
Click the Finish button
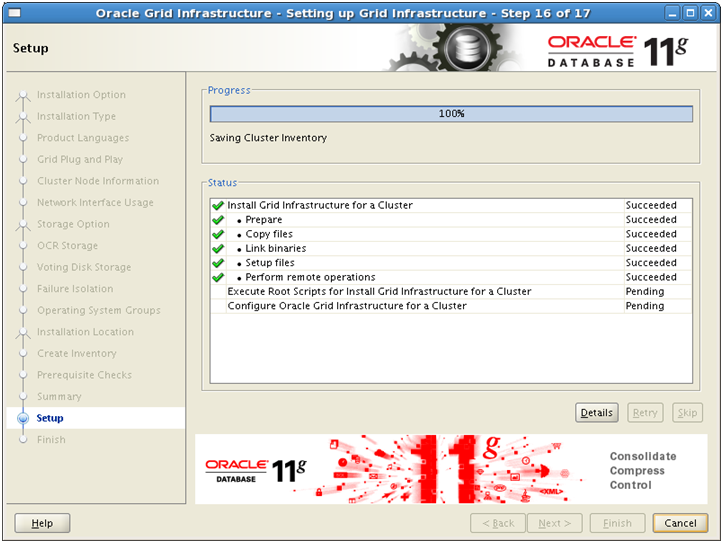coord(617,523)
